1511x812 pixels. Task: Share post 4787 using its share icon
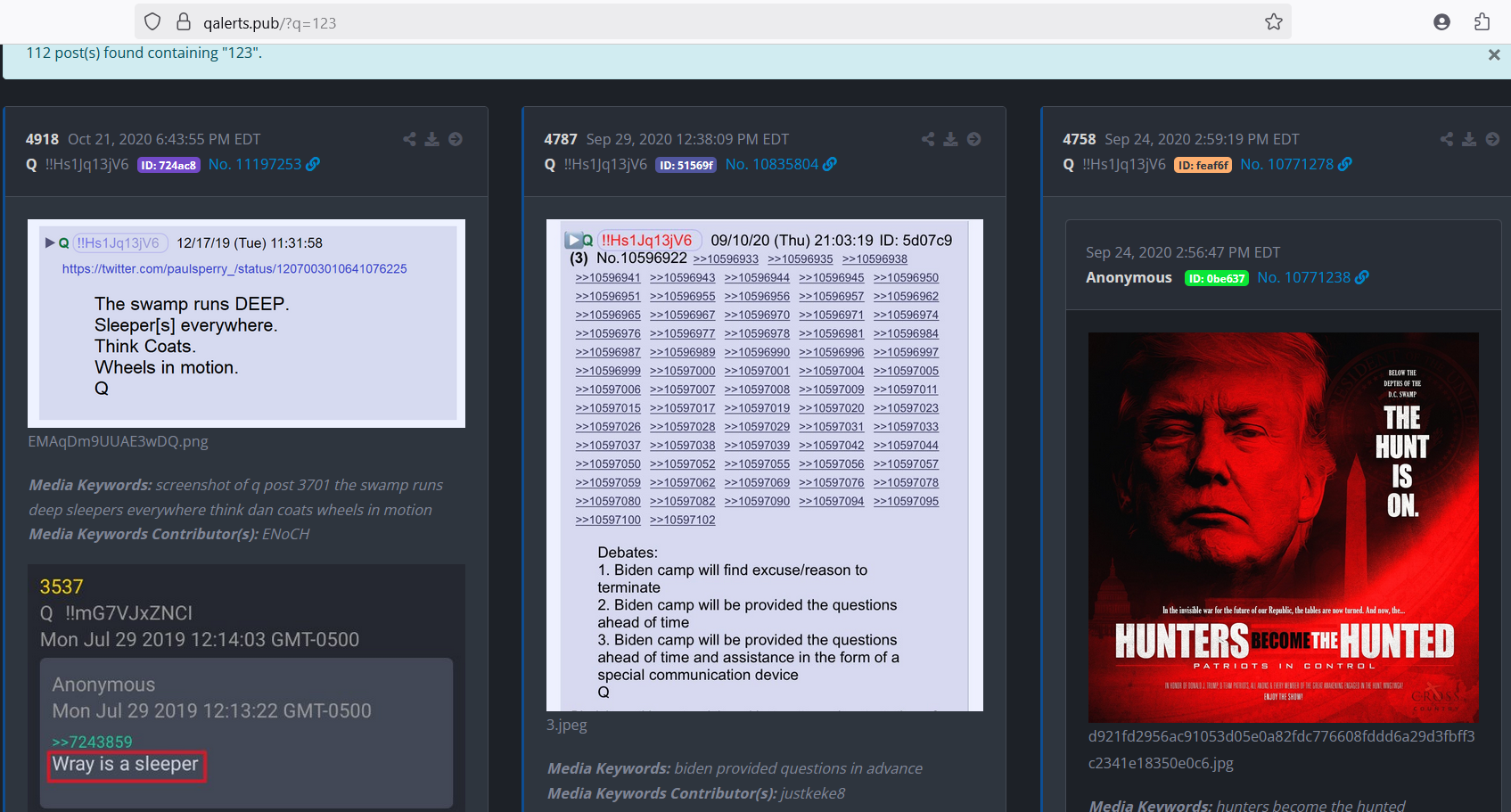(x=928, y=139)
